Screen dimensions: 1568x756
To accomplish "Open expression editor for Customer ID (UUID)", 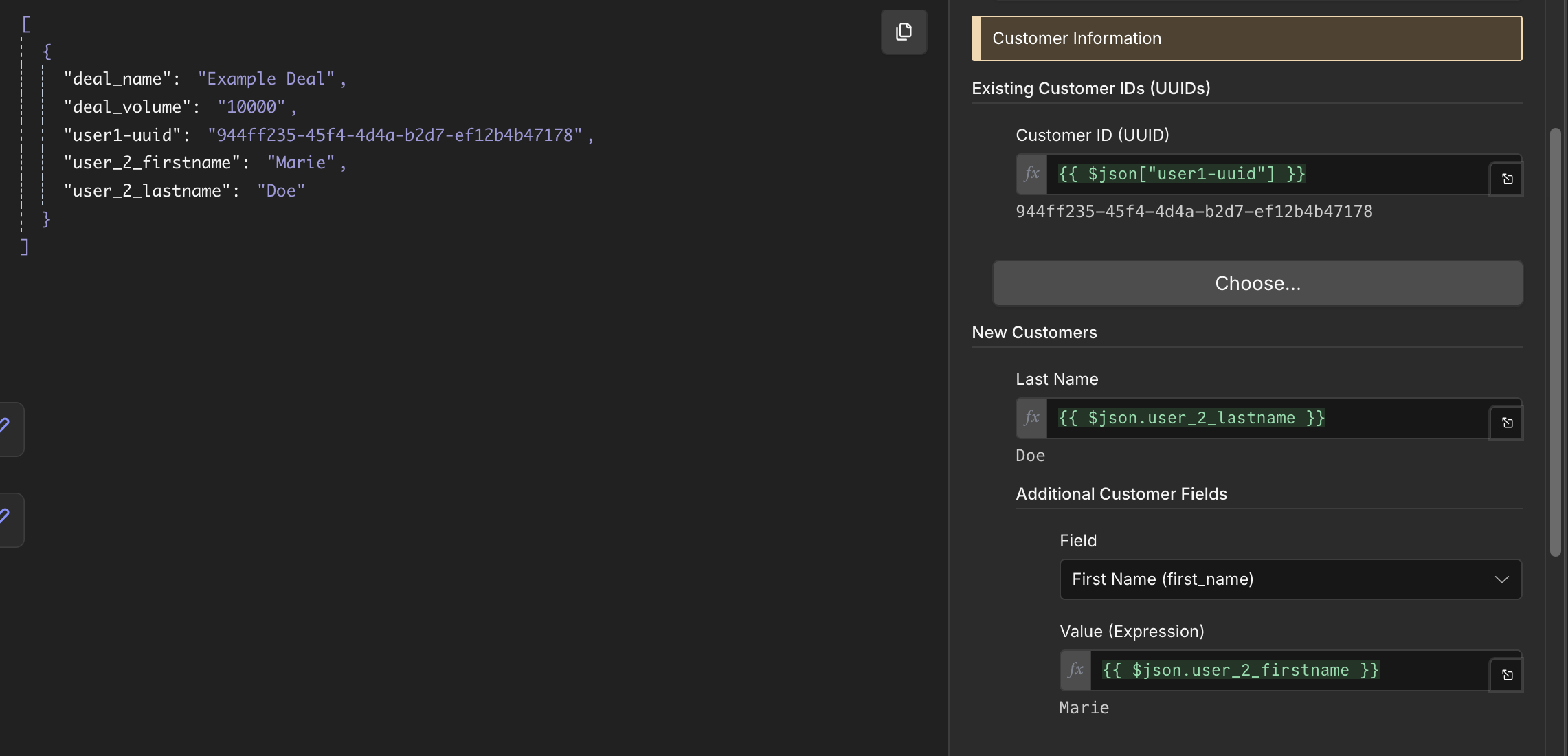I will click(1507, 179).
